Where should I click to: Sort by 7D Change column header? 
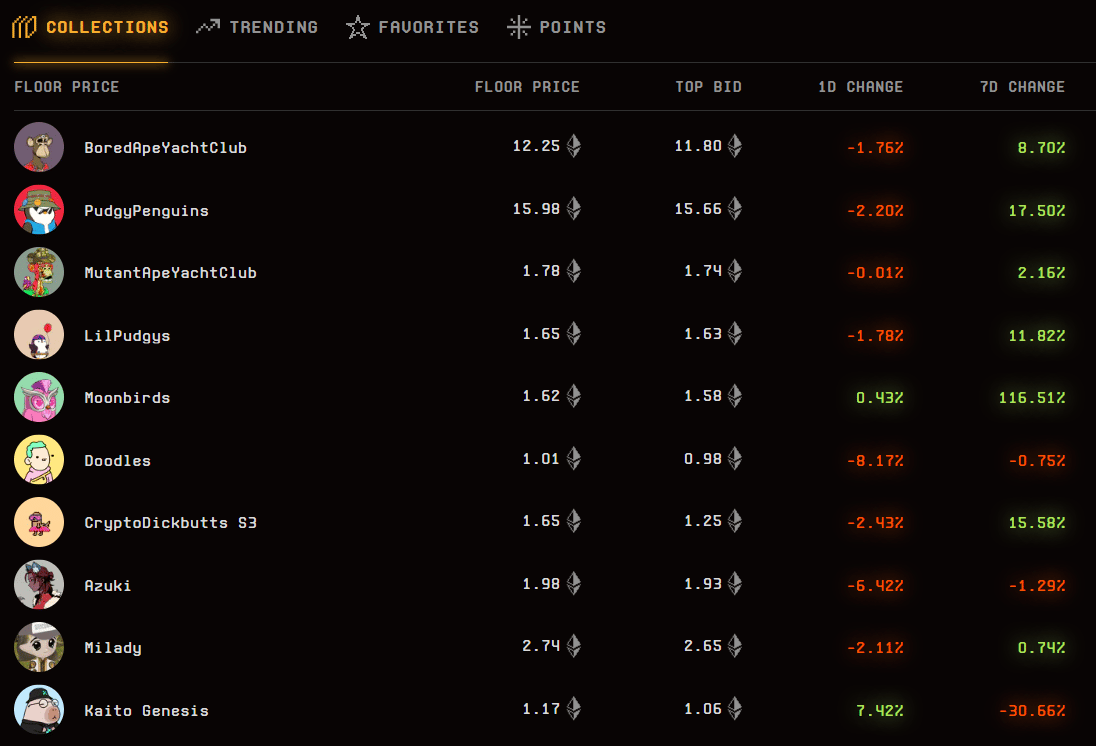click(1022, 87)
